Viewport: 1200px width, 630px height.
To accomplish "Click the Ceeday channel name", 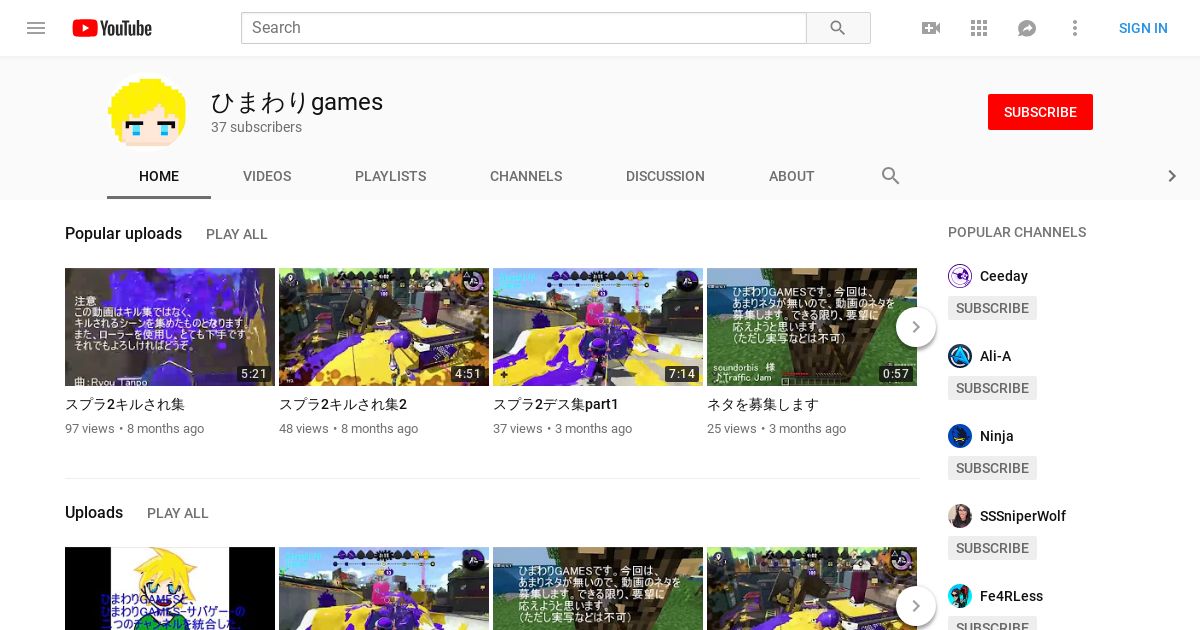I will pyautogui.click(x=1004, y=276).
